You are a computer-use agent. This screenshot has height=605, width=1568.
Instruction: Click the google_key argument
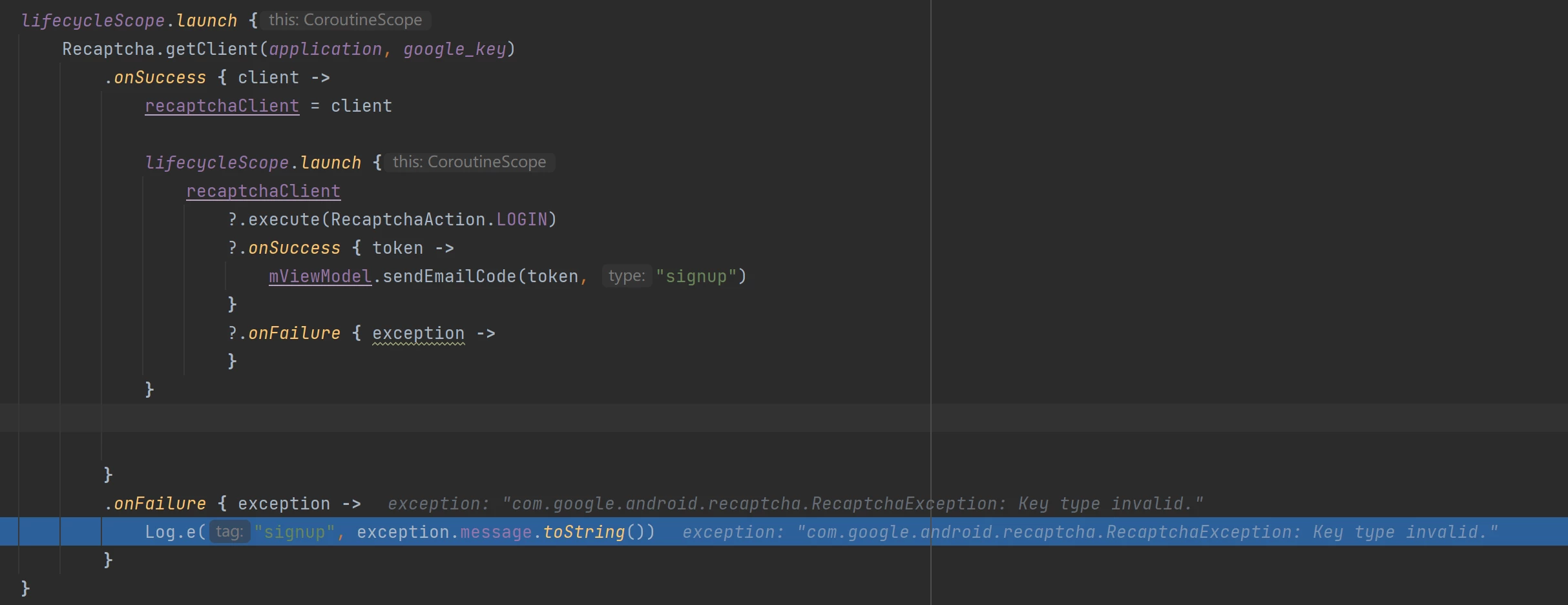[x=455, y=49]
